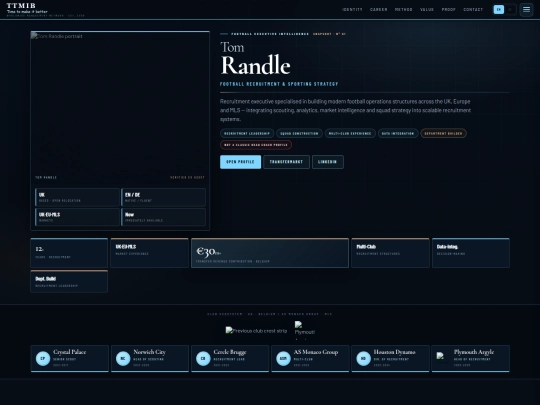
Task: Select the Plymouth Argyle club card
Action: tap(470, 359)
